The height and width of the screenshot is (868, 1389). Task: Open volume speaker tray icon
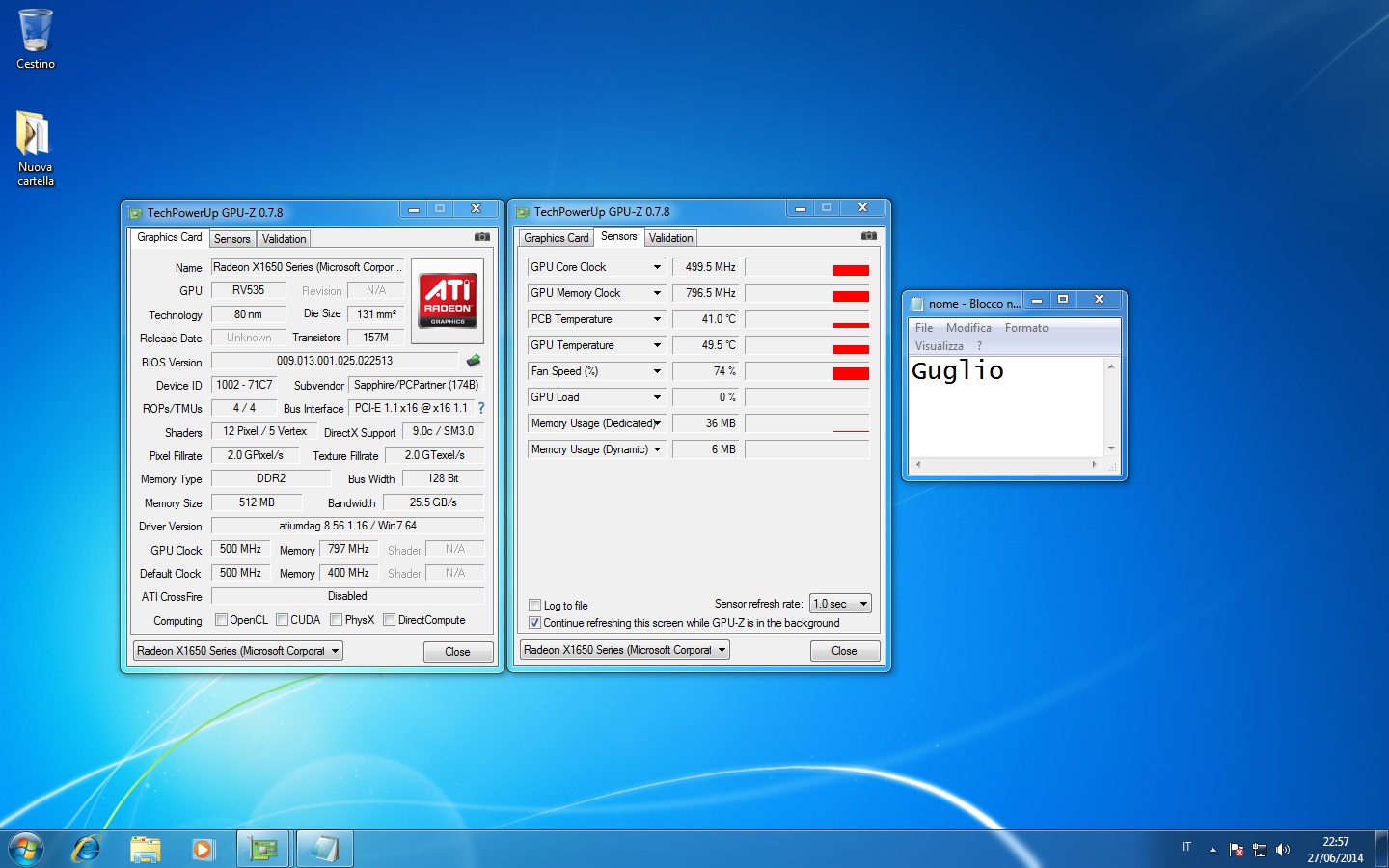(1283, 850)
